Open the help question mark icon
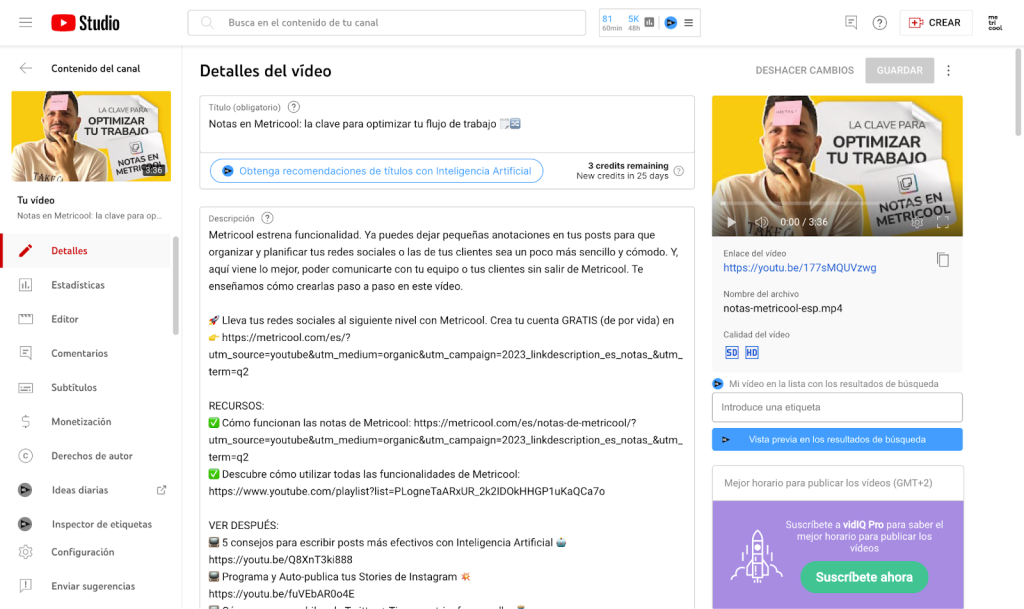 coord(879,23)
